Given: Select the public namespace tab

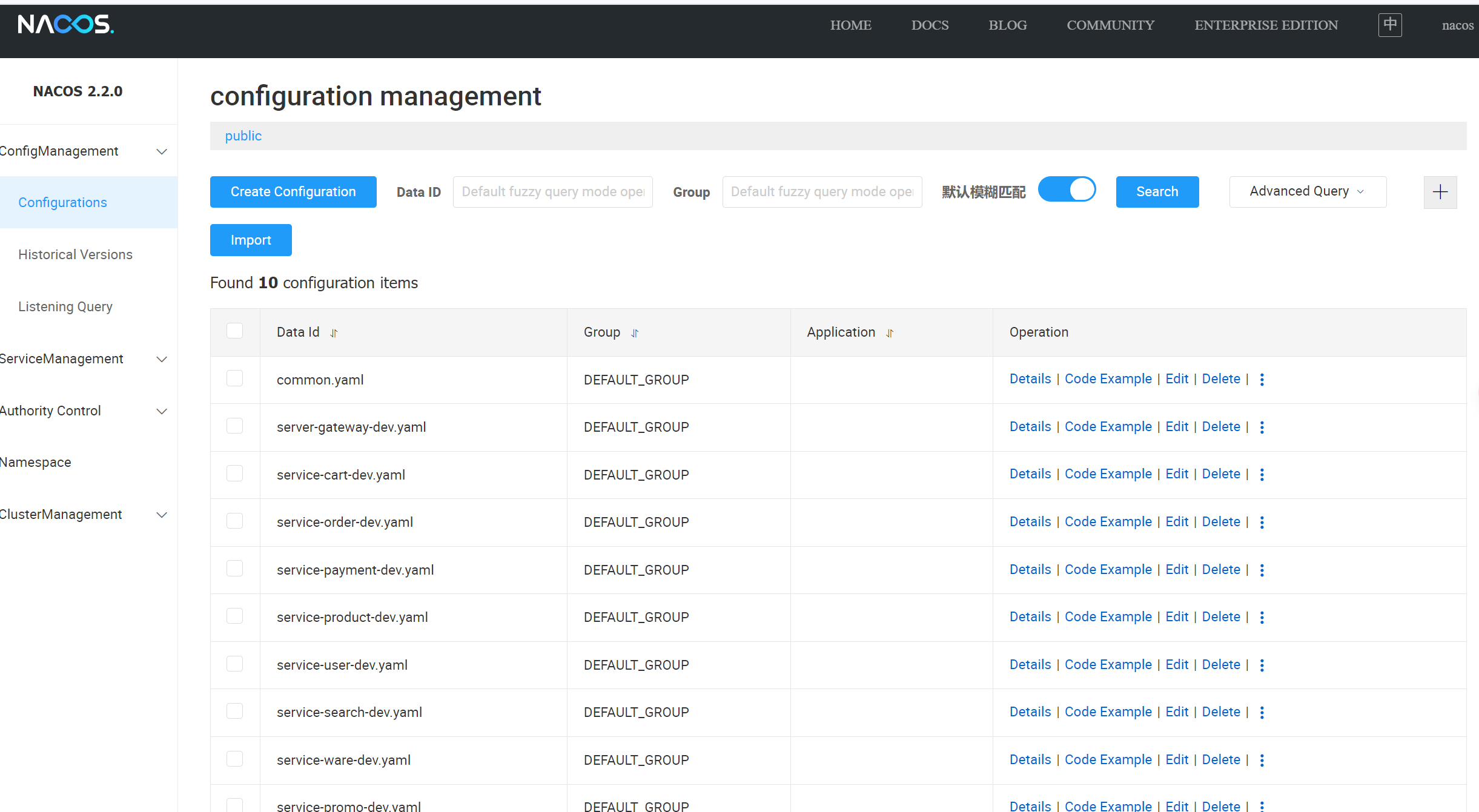Looking at the screenshot, I should (x=243, y=136).
